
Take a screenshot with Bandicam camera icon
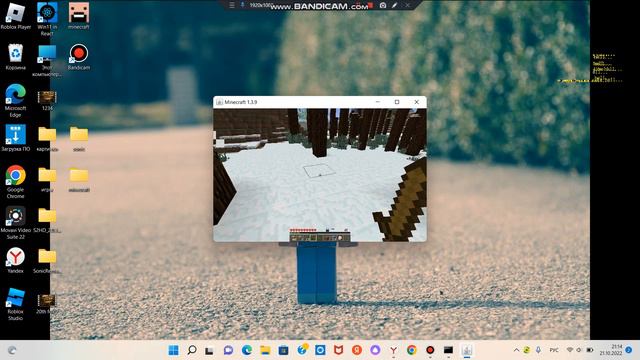click(383, 5)
